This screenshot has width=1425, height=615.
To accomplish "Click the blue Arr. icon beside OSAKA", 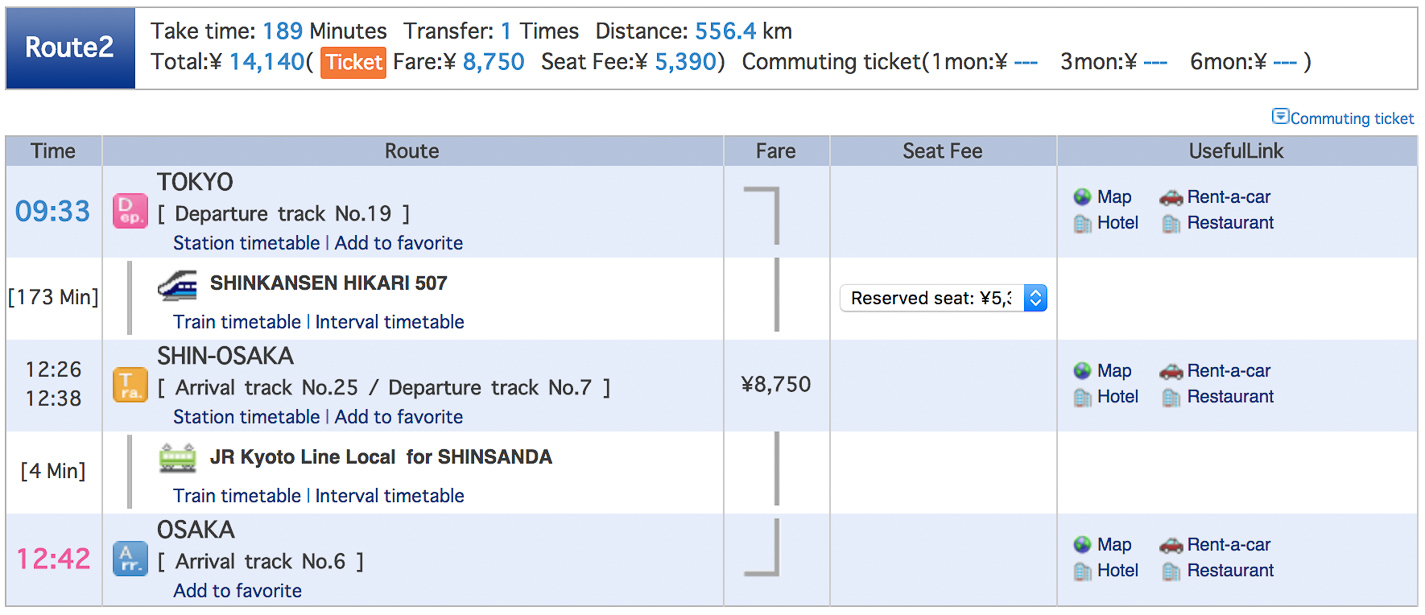I will (x=130, y=559).
